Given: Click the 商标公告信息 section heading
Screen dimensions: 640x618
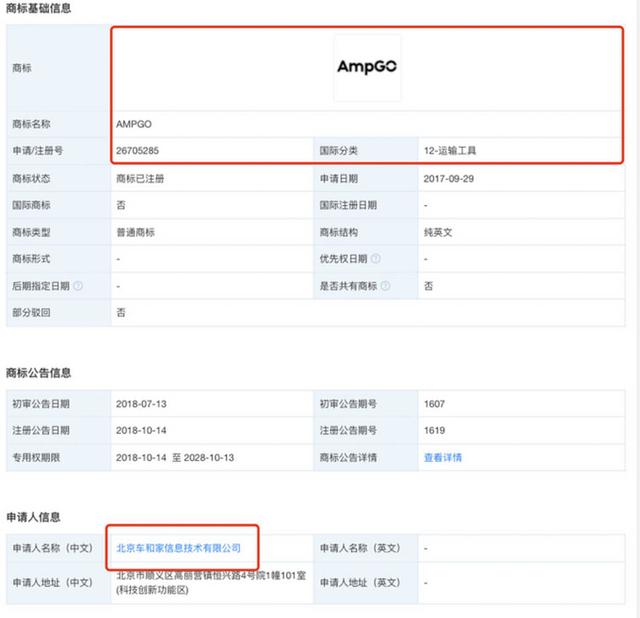Looking at the screenshot, I should (x=38, y=372).
